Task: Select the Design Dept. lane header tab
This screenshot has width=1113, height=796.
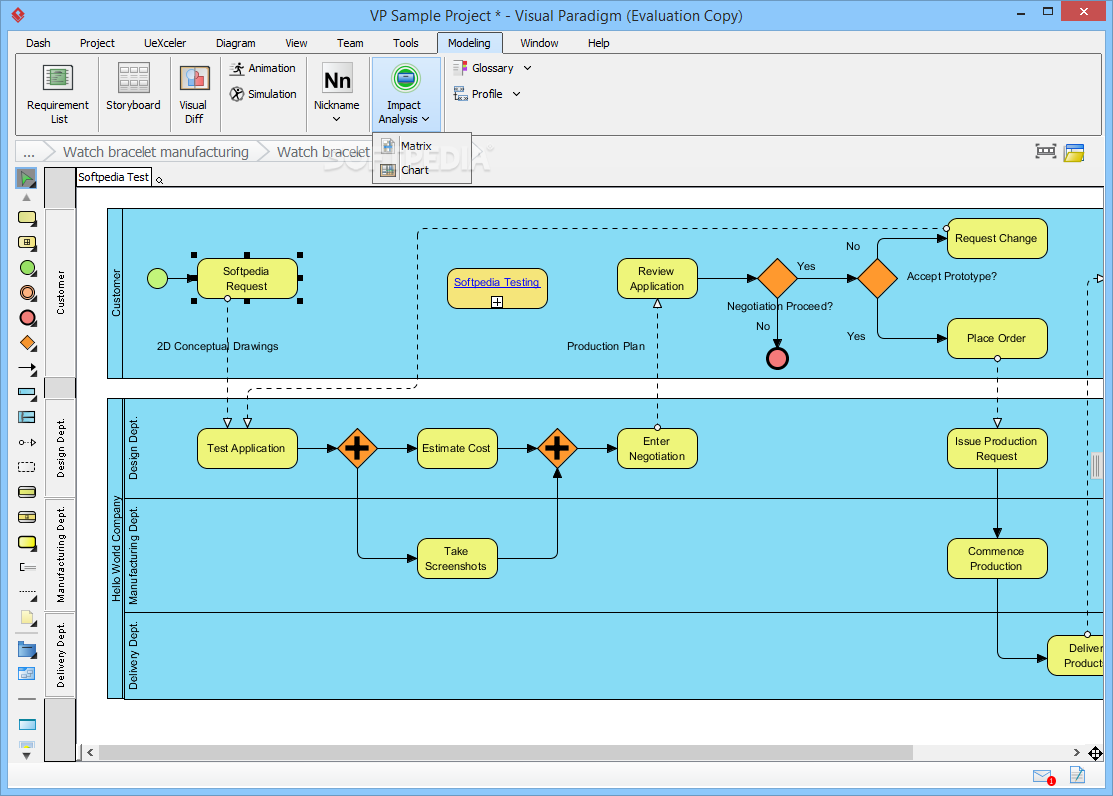Action: 60,447
